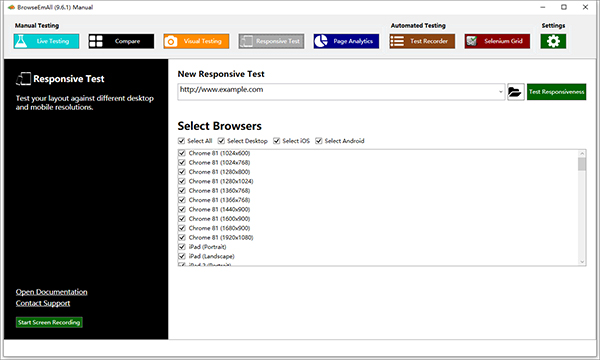Open the Test Recorder
The image size is (600, 360).
click(422, 41)
